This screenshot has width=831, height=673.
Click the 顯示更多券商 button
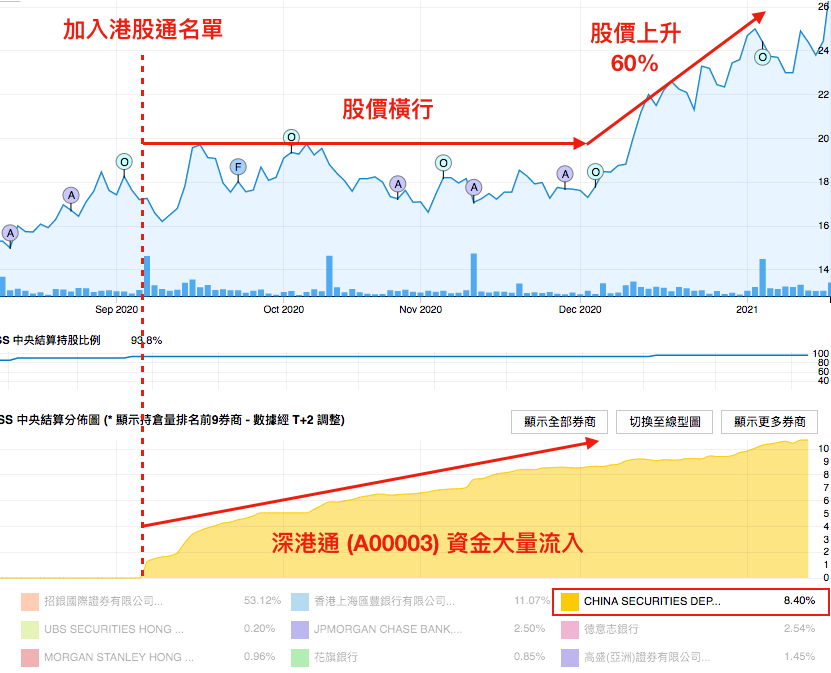pyautogui.click(x=769, y=422)
